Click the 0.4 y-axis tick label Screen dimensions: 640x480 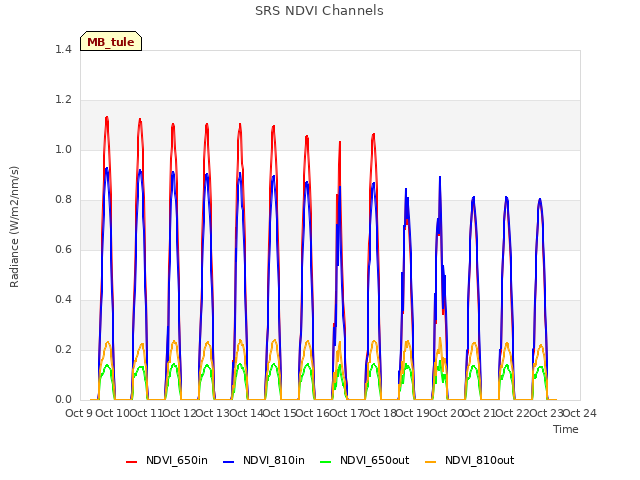tap(63, 300)
